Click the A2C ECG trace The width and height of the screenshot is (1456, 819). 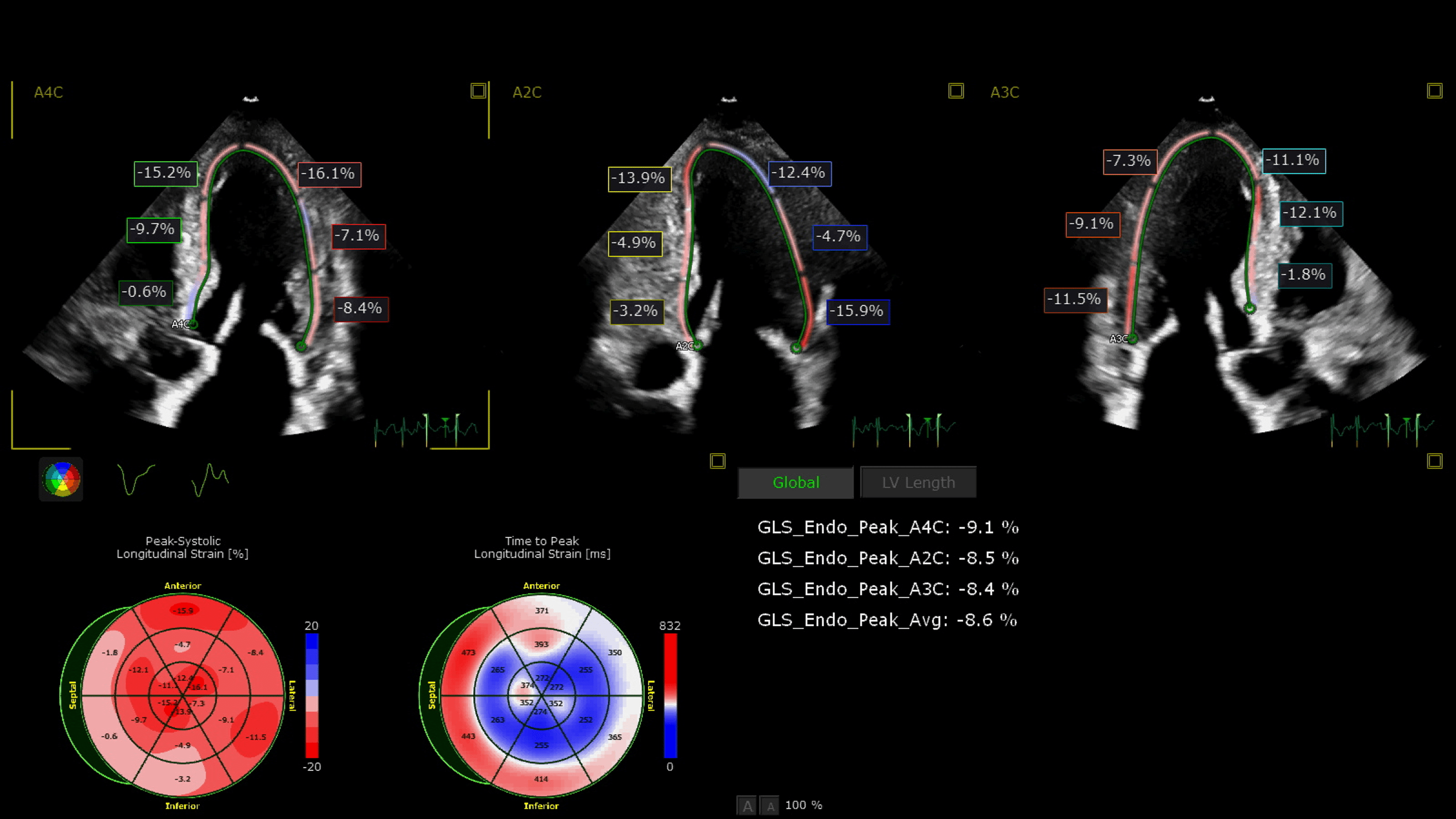(904, 431)
